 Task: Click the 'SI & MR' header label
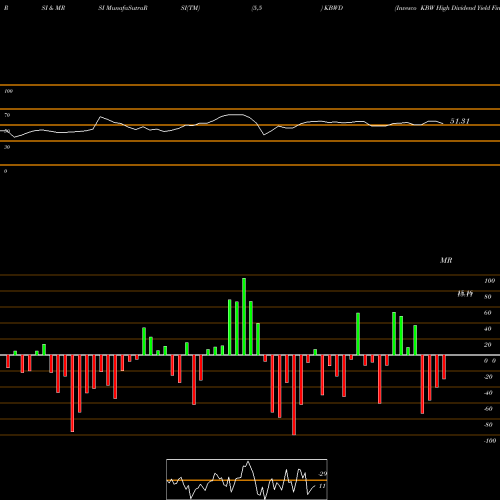[x=53, y=8]
